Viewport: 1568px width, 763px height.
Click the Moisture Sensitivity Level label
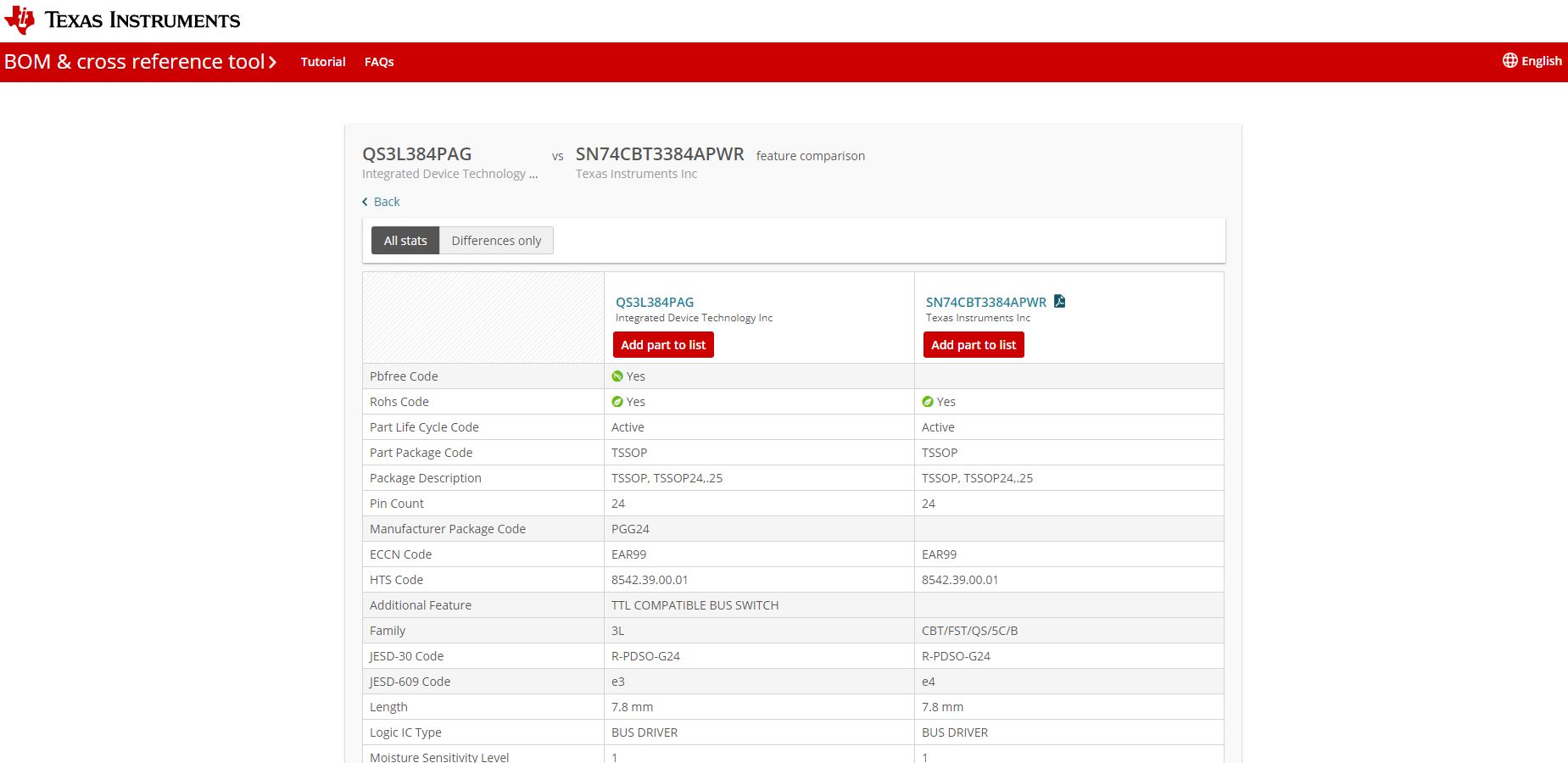coord(439,757)
